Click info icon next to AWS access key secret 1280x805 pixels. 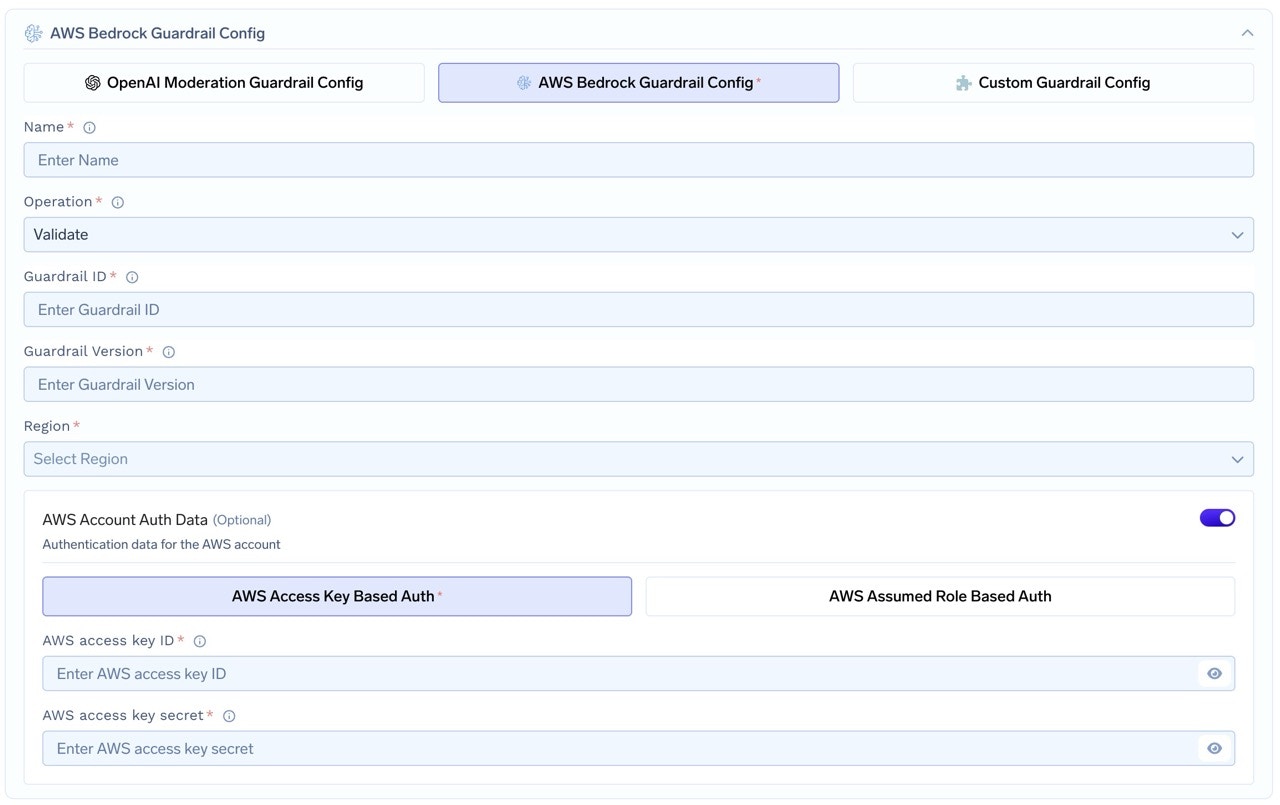pos(229,716)
